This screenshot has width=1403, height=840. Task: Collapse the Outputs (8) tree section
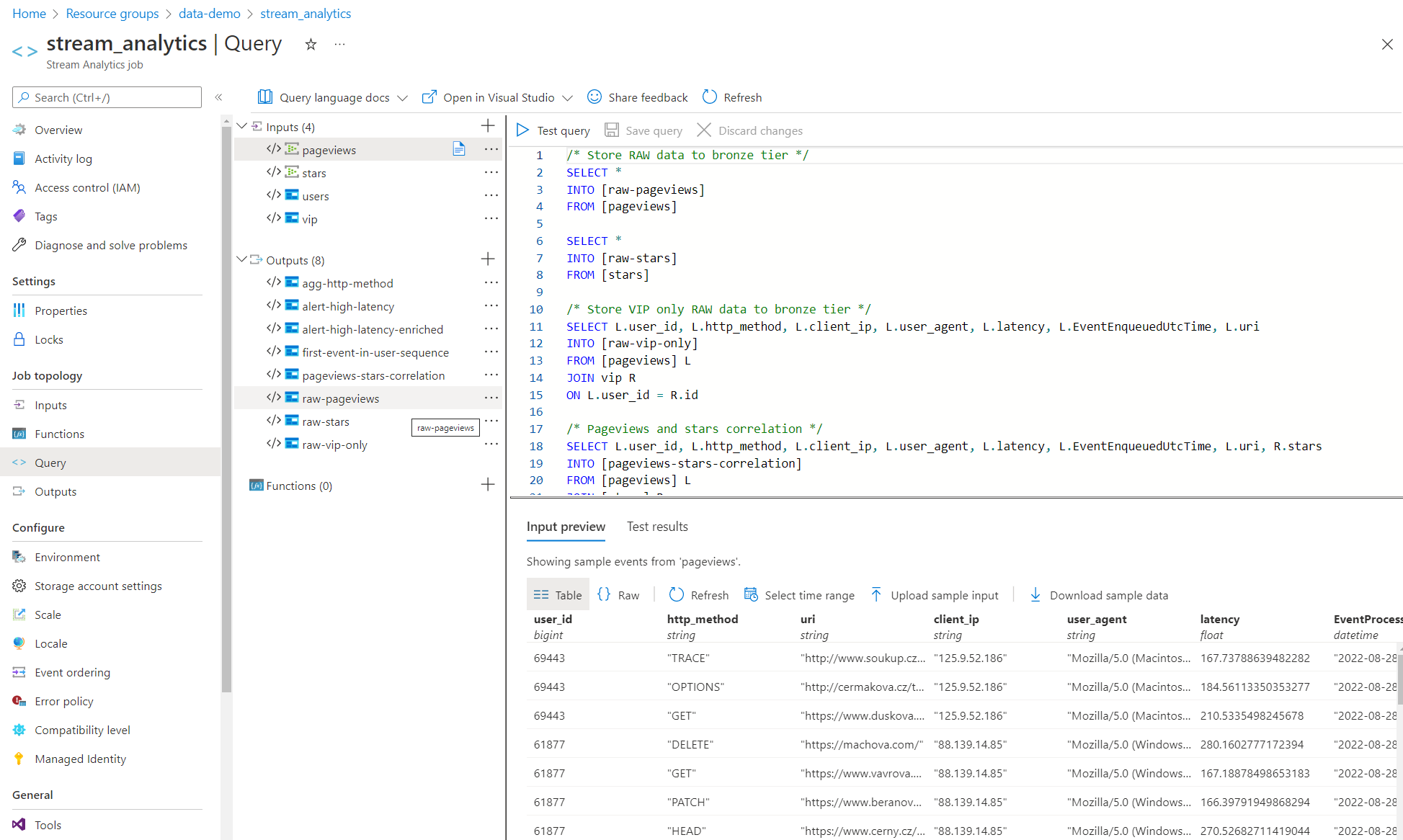[242, 259]
